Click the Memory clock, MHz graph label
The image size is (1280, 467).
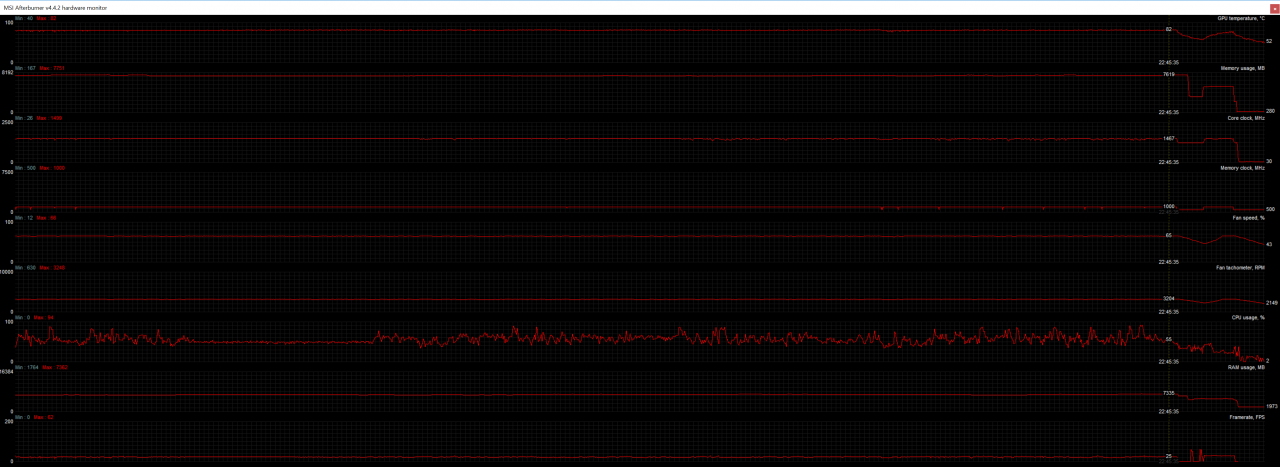(1244, 168)
